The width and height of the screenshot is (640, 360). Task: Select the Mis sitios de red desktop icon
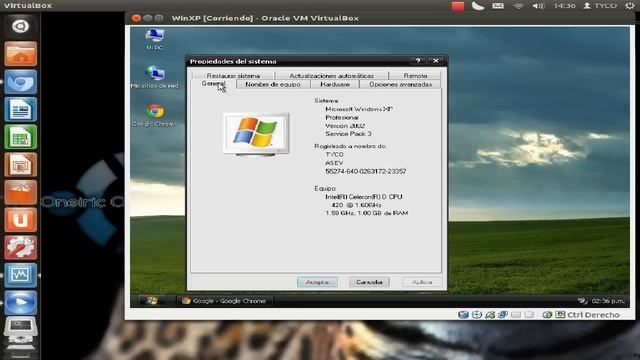(x=155, y=76)
